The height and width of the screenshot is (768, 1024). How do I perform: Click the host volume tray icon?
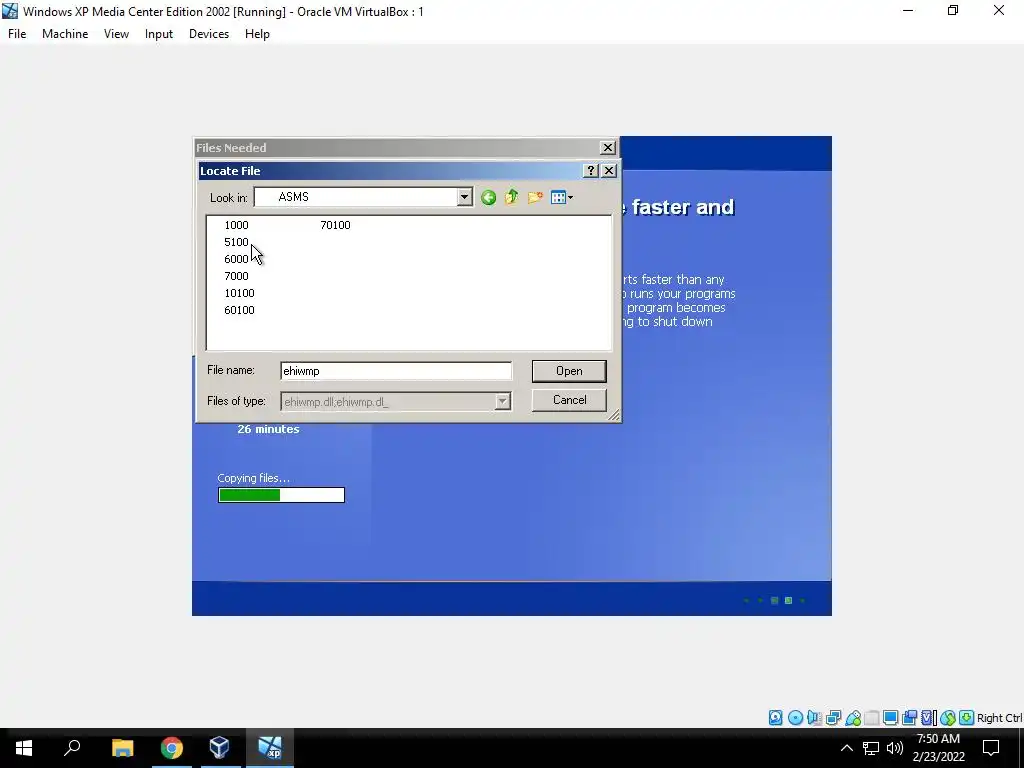point(895,748)
